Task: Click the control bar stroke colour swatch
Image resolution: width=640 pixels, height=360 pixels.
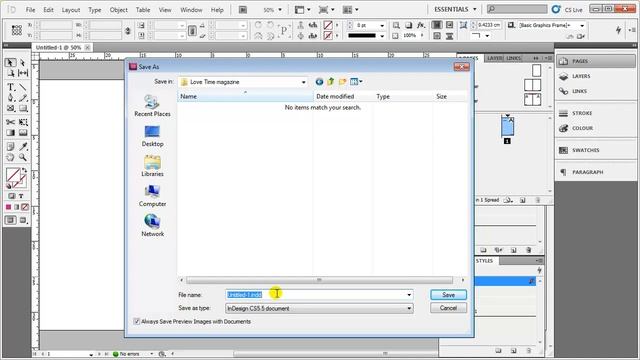Action: click(x=328, y=36)
